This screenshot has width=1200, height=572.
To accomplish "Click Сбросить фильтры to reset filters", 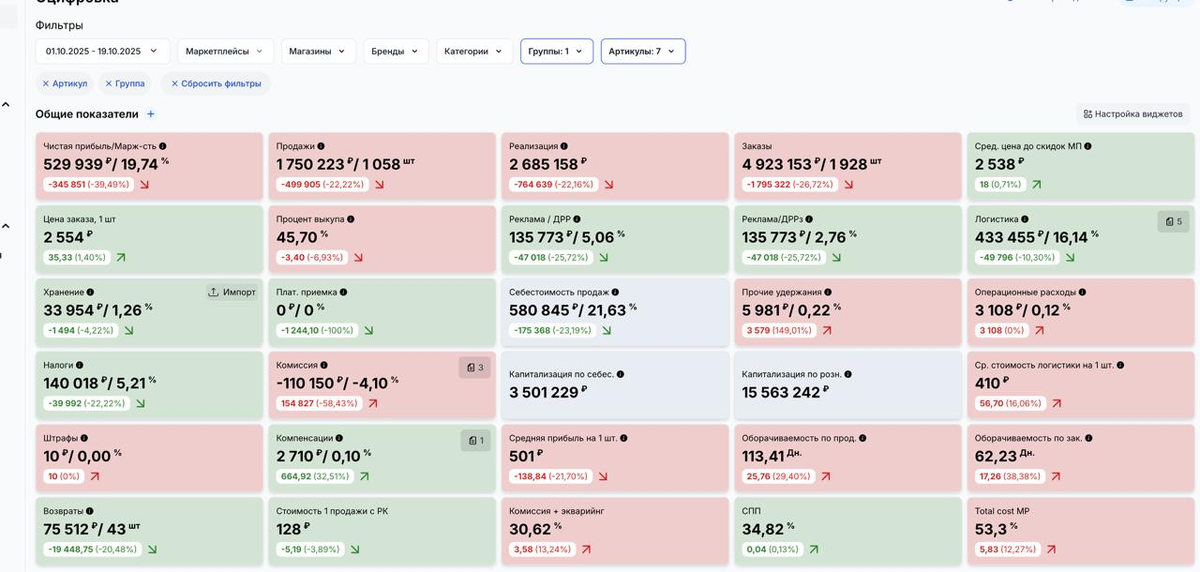I will tap(216, 84).
